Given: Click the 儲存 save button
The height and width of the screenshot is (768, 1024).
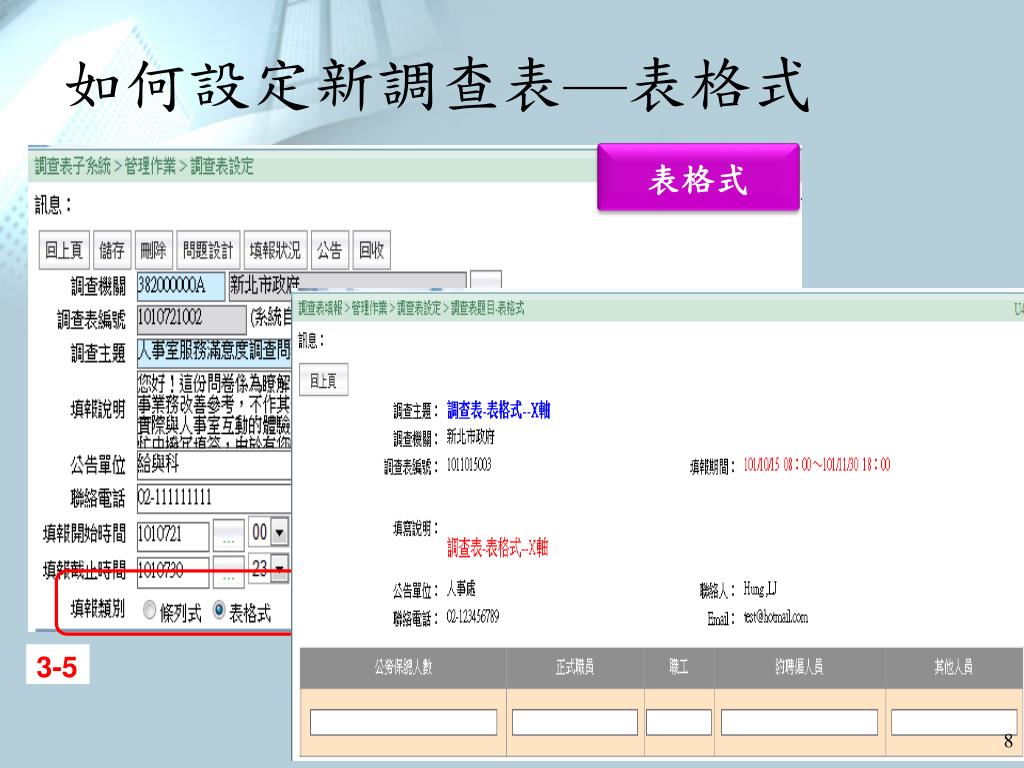Looking at the screenshot, I should 112,249.
